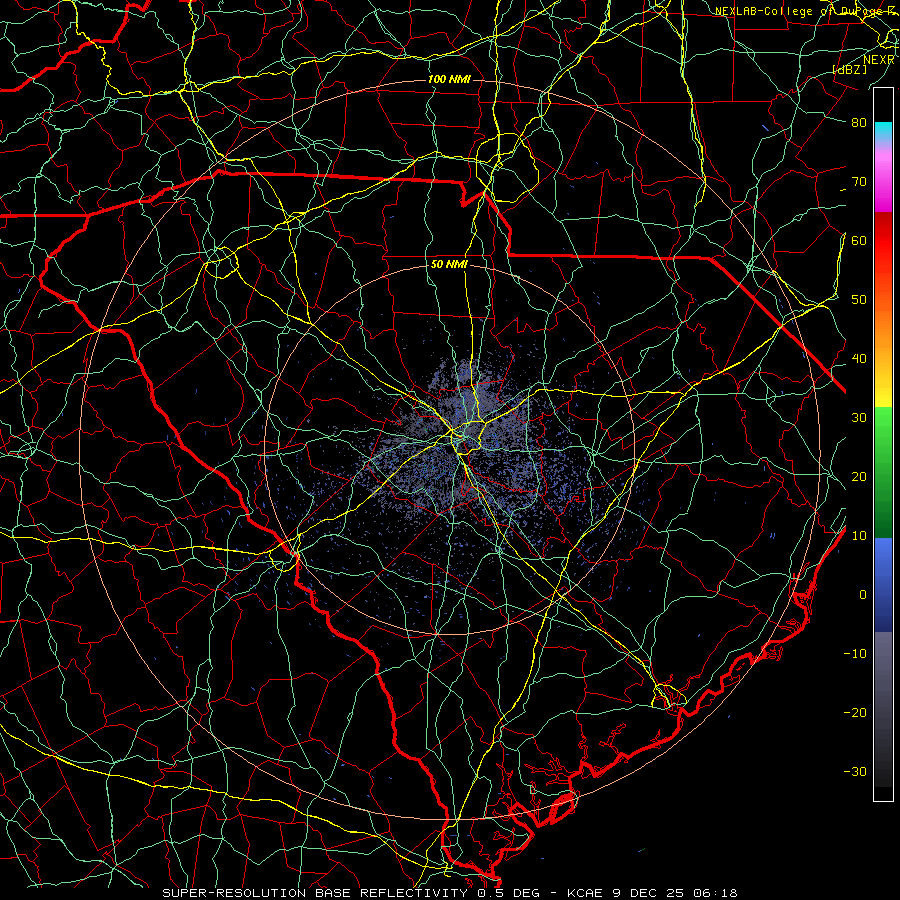Click the -20 value on the dBZ scale
900x900 pixels.
(x=855, y=712)
